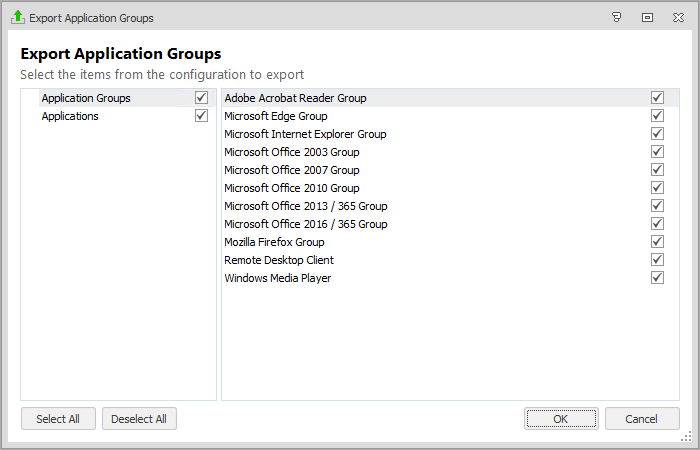Select Application Groups in left panel
700x450 pixels.
85,98
